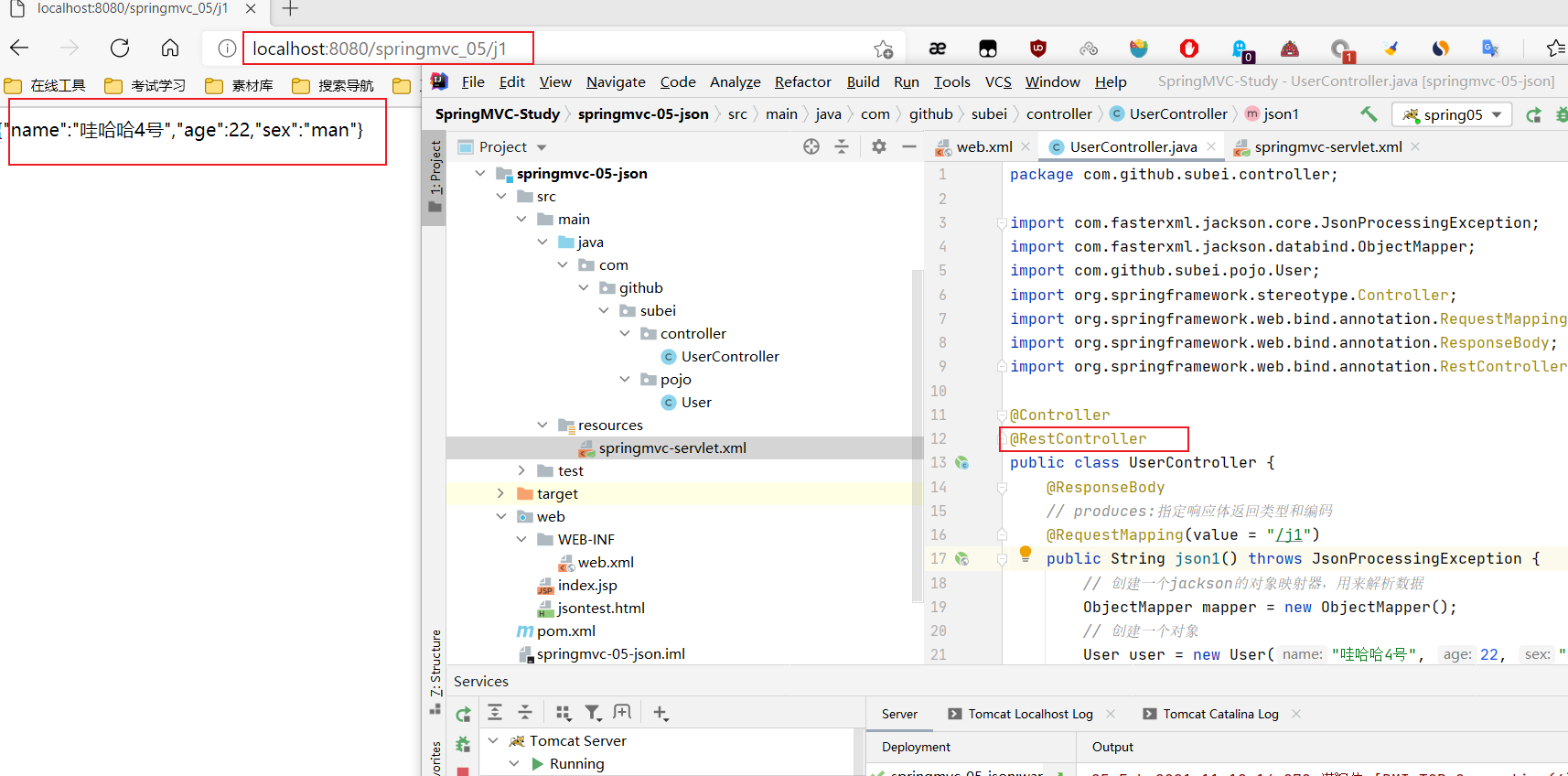Click the yellow intention lightbulb on line 17
This screenshot has height=776, width=1568.
point(1026,554)
